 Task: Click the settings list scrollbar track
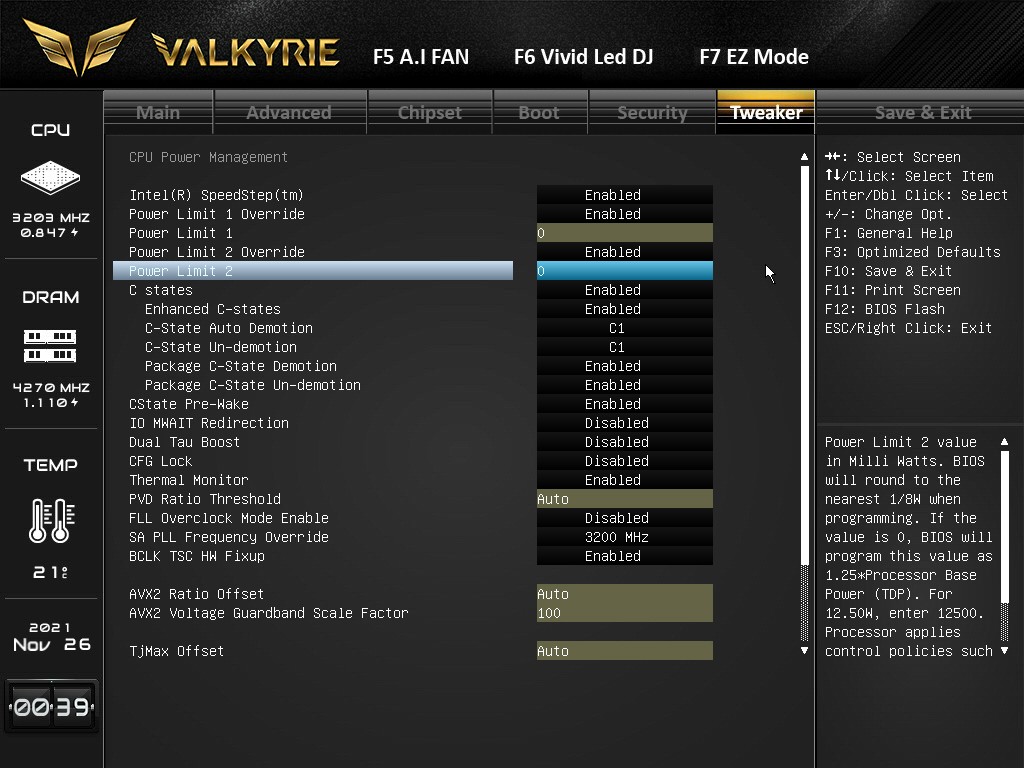coord(804,404)
